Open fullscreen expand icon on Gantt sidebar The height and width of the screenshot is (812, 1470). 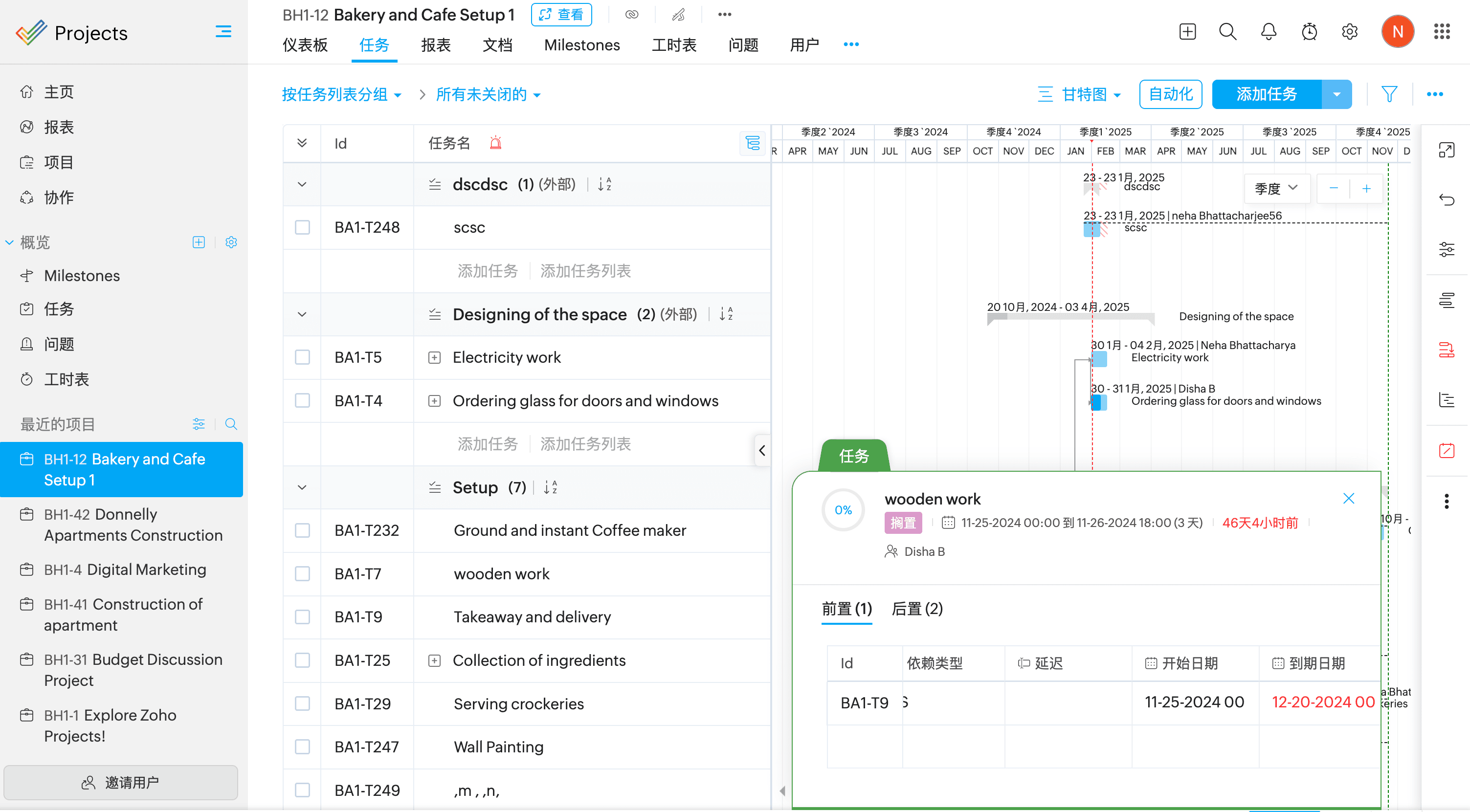(1446, 150)
